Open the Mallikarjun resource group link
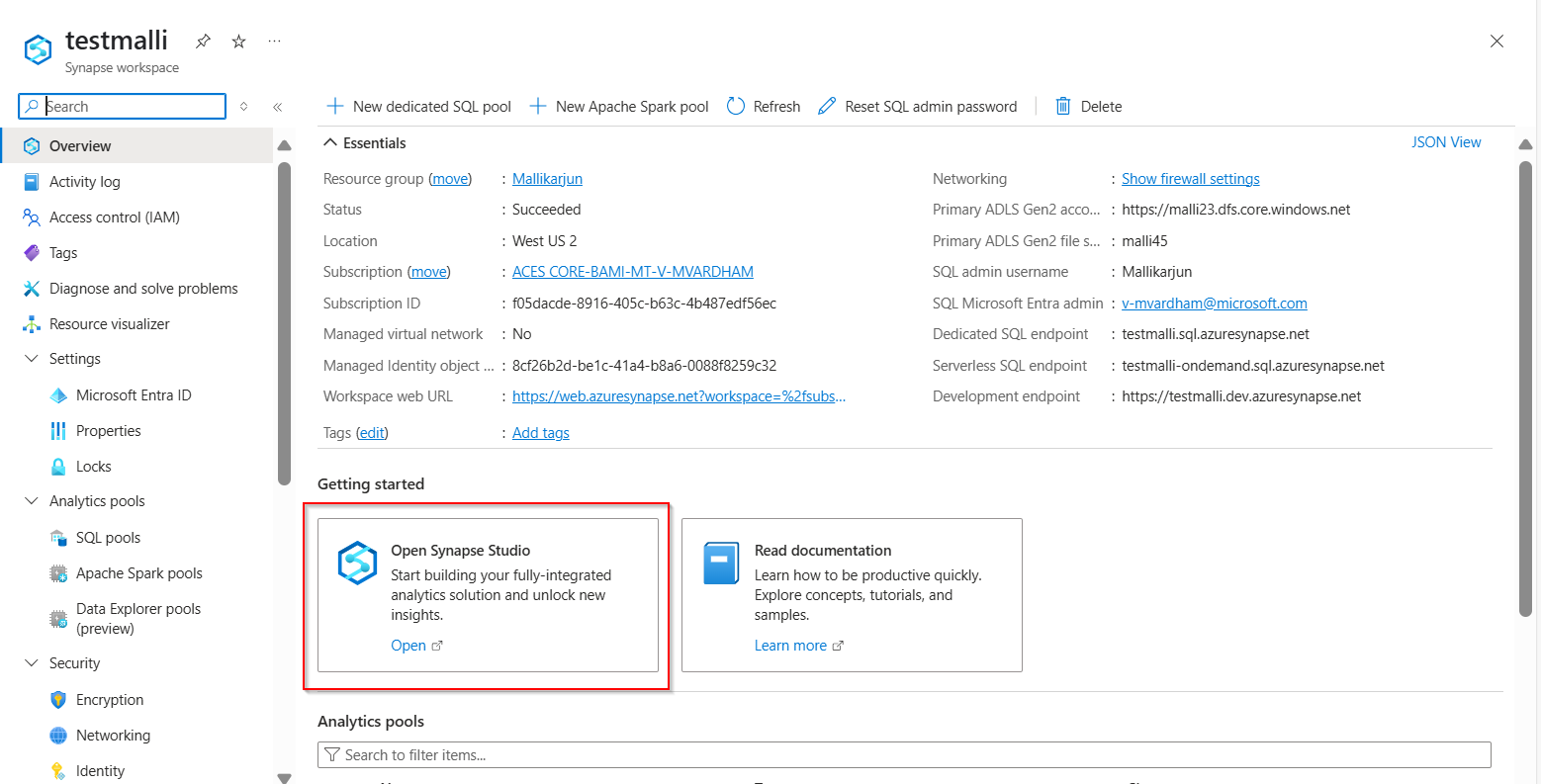Image resolution: width=1541 pixels, height=784 pixels. pyautogui.click(x=547, y=179)
